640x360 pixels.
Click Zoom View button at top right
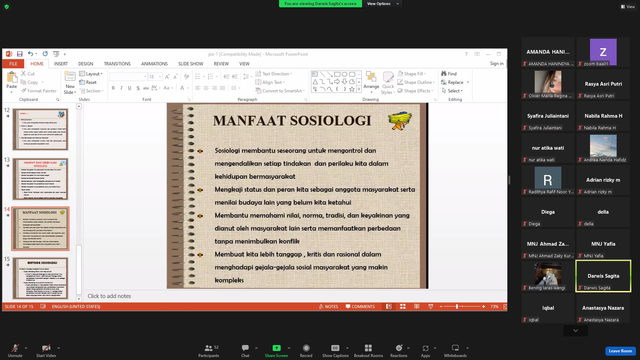tap(628, 7)
